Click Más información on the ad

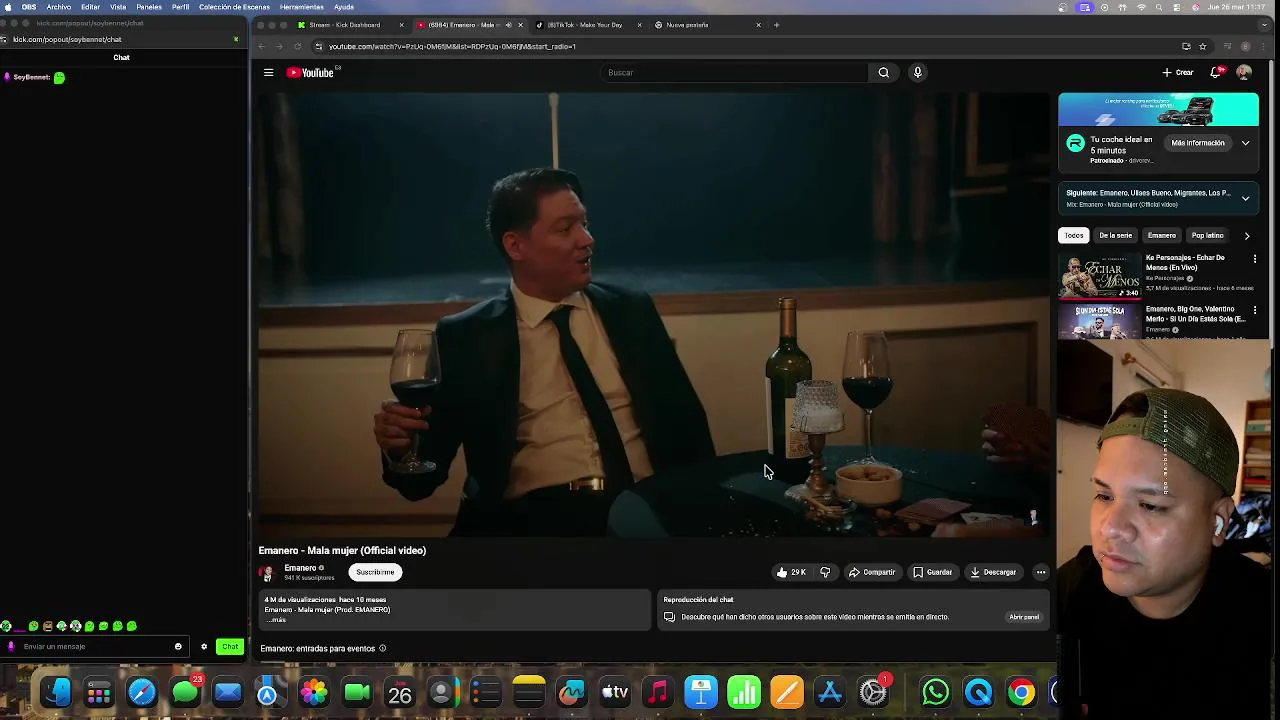pos(1198,143)
